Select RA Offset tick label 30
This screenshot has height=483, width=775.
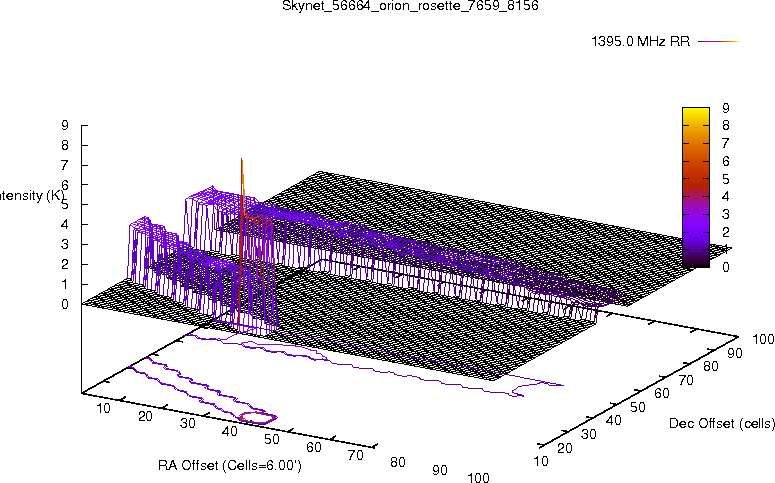click(187, 424)
